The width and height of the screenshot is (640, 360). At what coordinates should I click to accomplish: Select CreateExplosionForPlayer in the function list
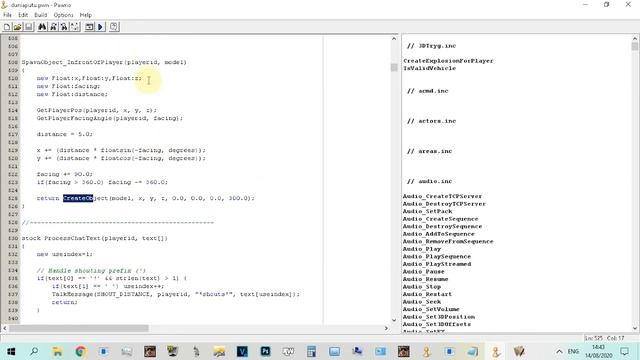448,61
